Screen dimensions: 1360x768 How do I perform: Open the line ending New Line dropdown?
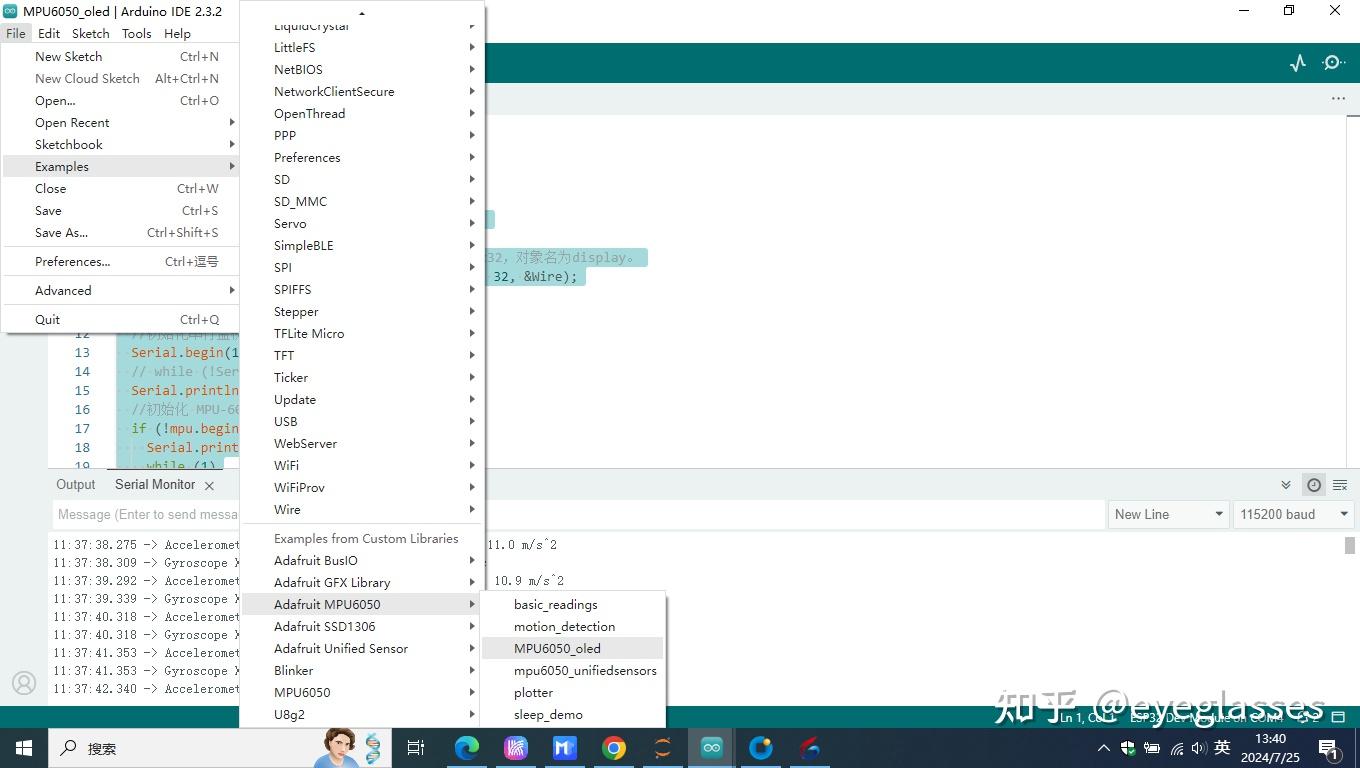pyautogui.click(x=1168, y=514)
